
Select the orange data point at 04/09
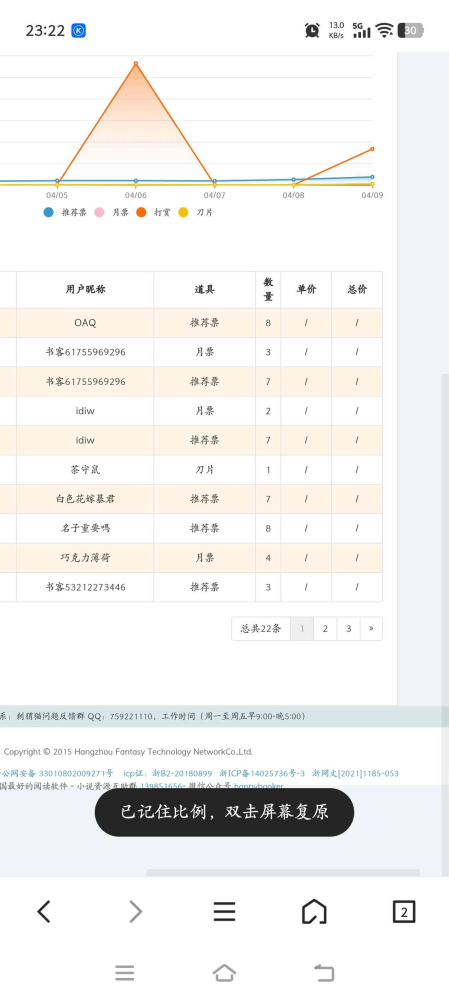[x=373, y=149]
